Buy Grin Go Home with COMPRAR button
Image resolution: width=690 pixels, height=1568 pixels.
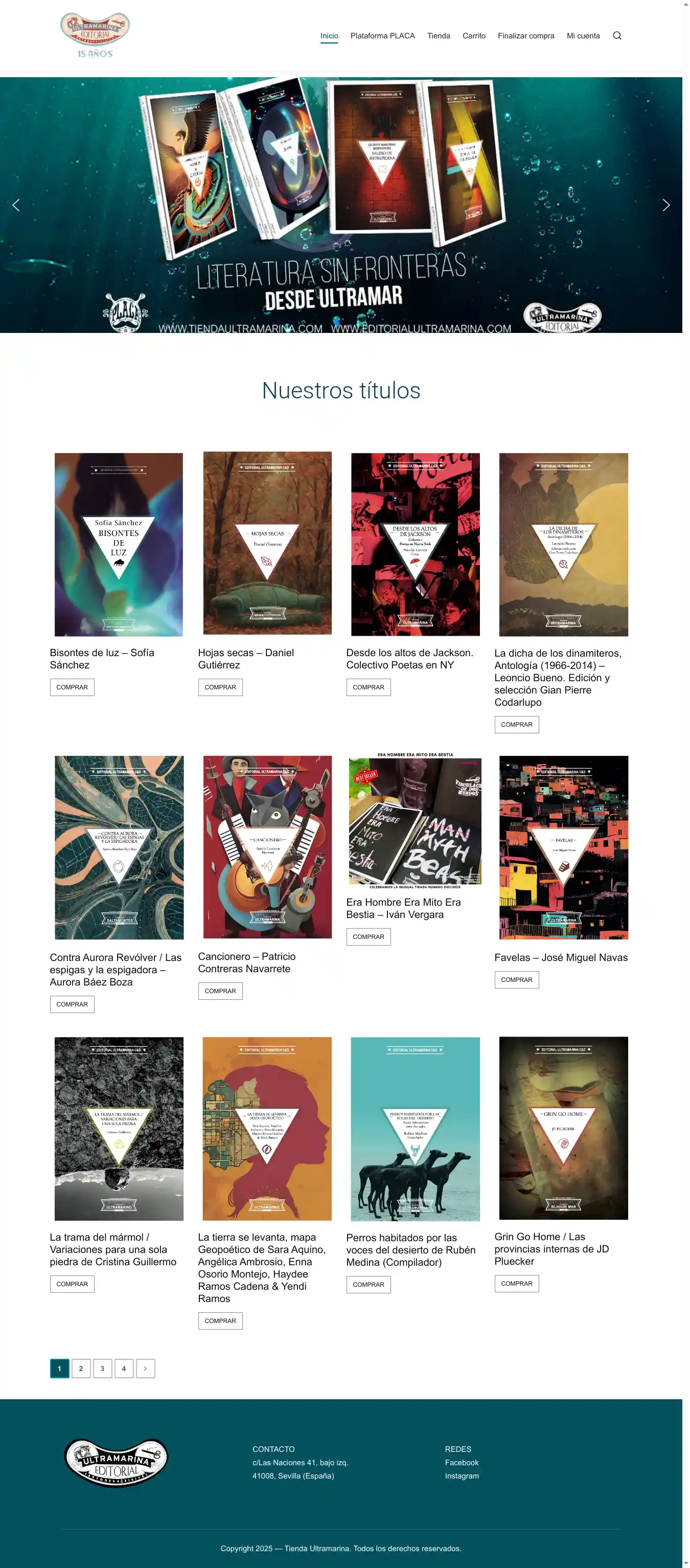(517, 1284)
